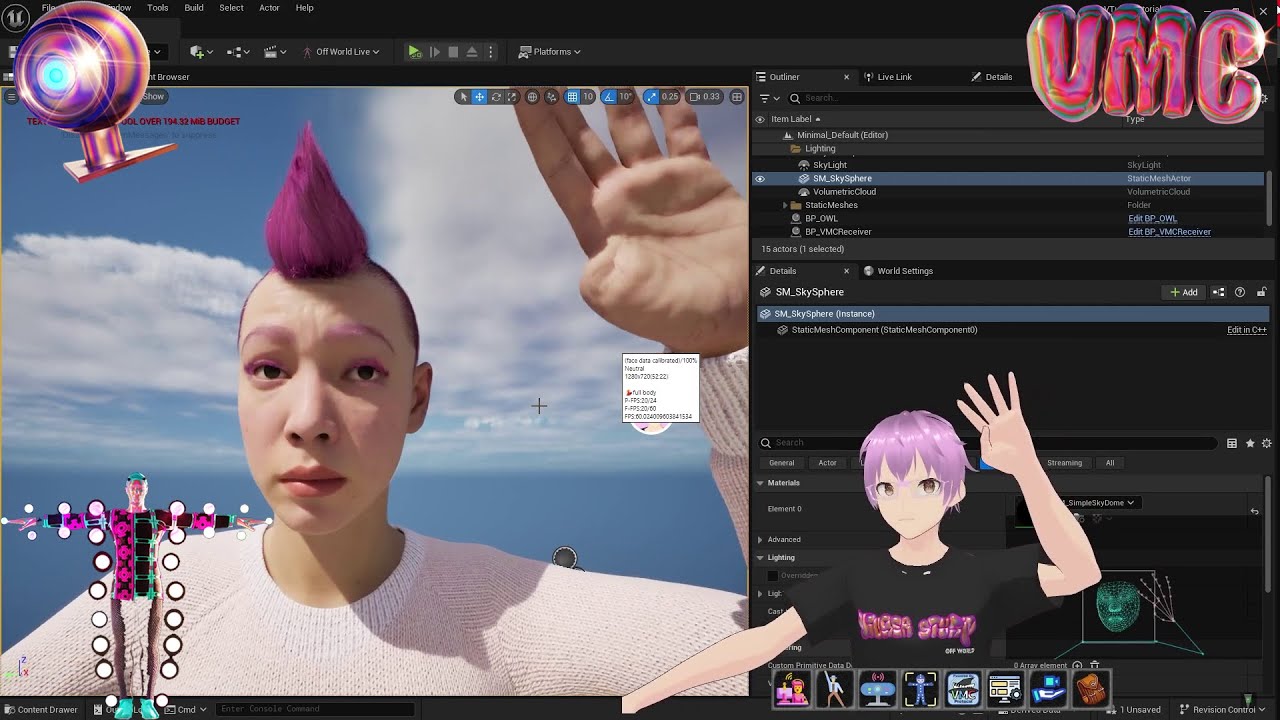Screen dimensions: 1280x720
Task: Open the grid snap size value 10
Action: pos(588,97)
